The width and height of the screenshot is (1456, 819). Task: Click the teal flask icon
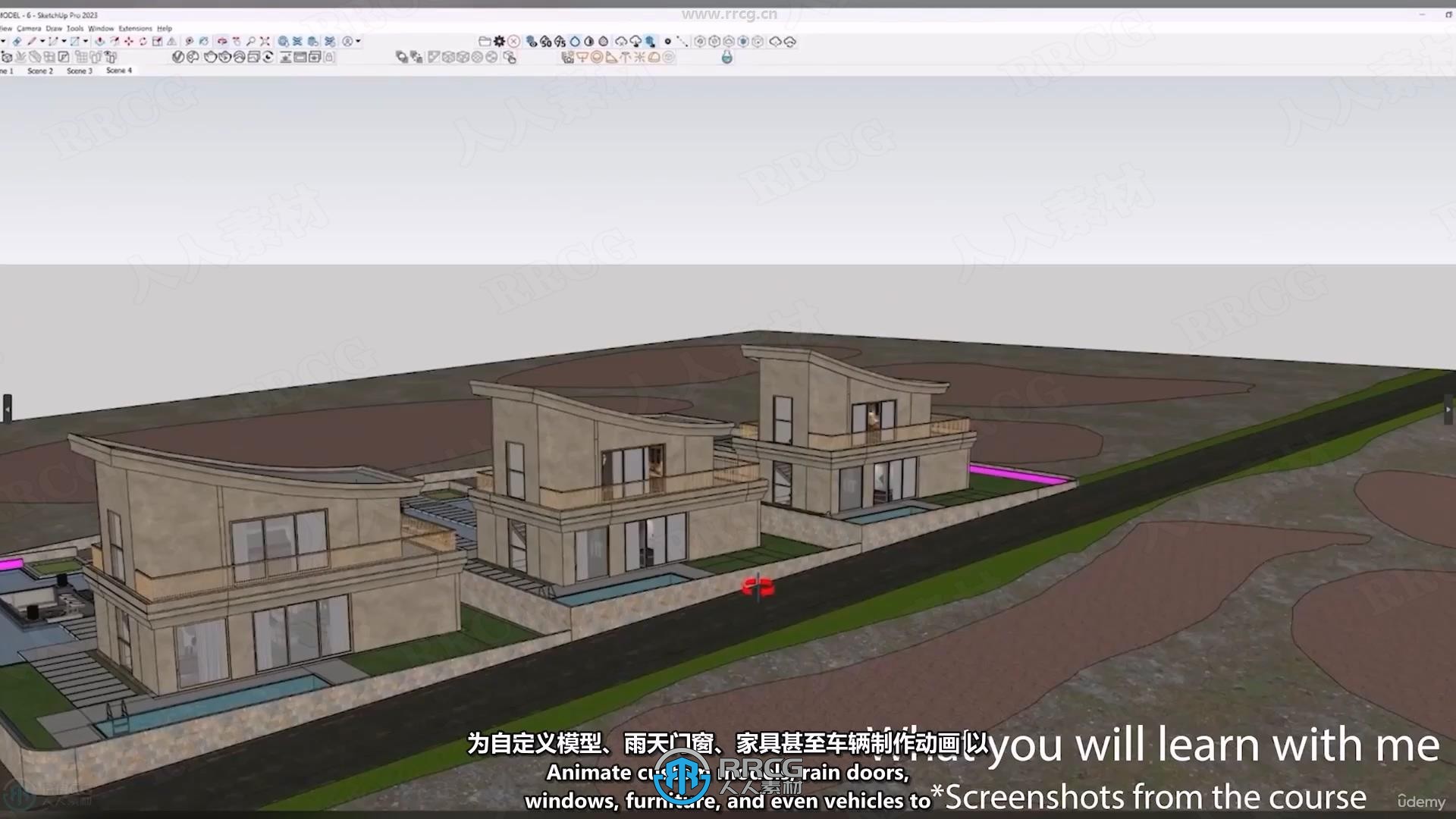(727, 57)
